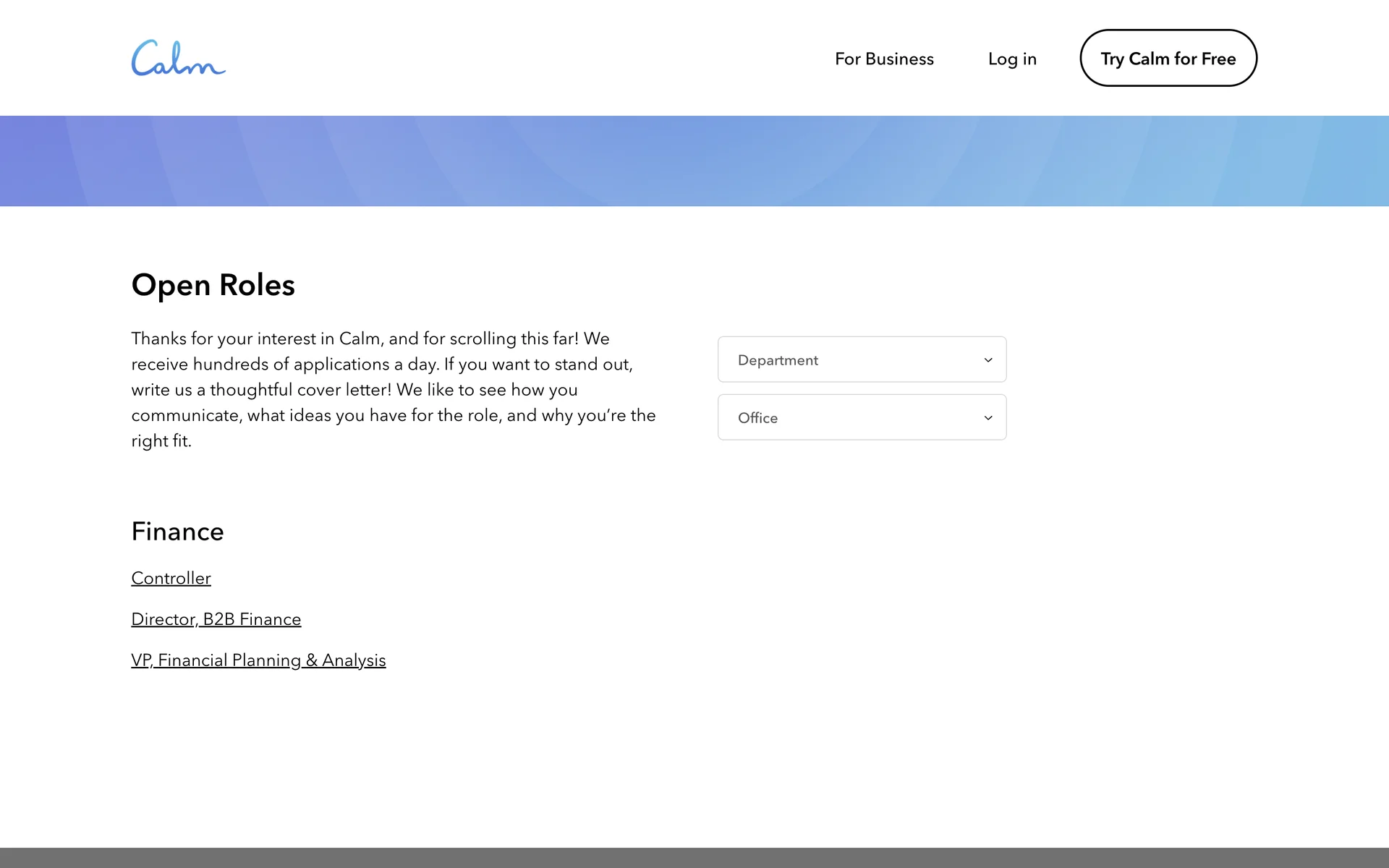The width and height of the screenshot is (1389, 868).
Task: Click the Office dropdown chevron arrow
Action: (x=988, y=418)
